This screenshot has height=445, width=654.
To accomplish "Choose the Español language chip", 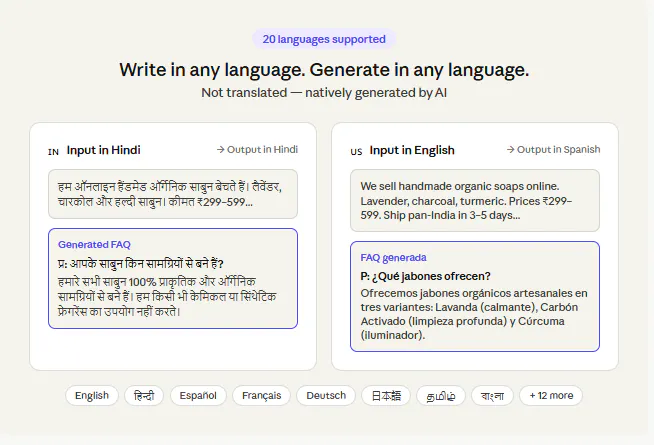I will [198, 395].
